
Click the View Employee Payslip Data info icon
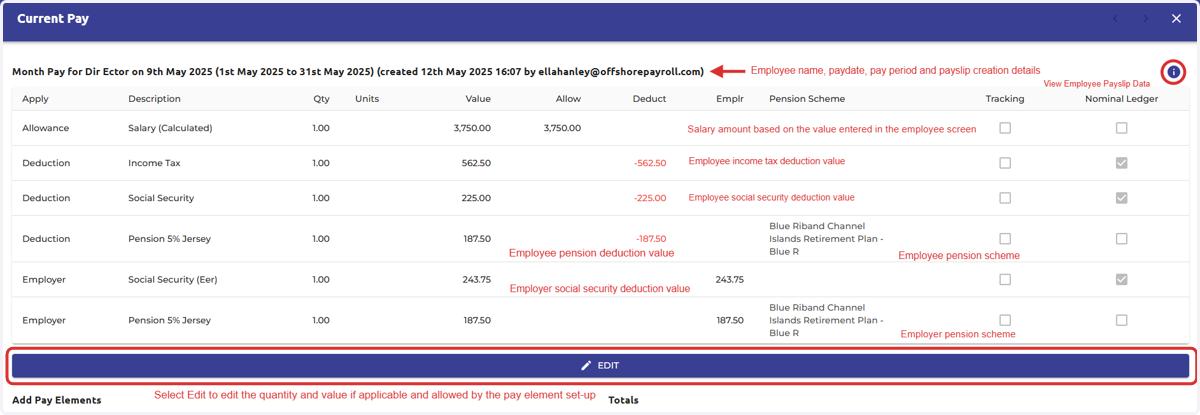point(1173,72)
